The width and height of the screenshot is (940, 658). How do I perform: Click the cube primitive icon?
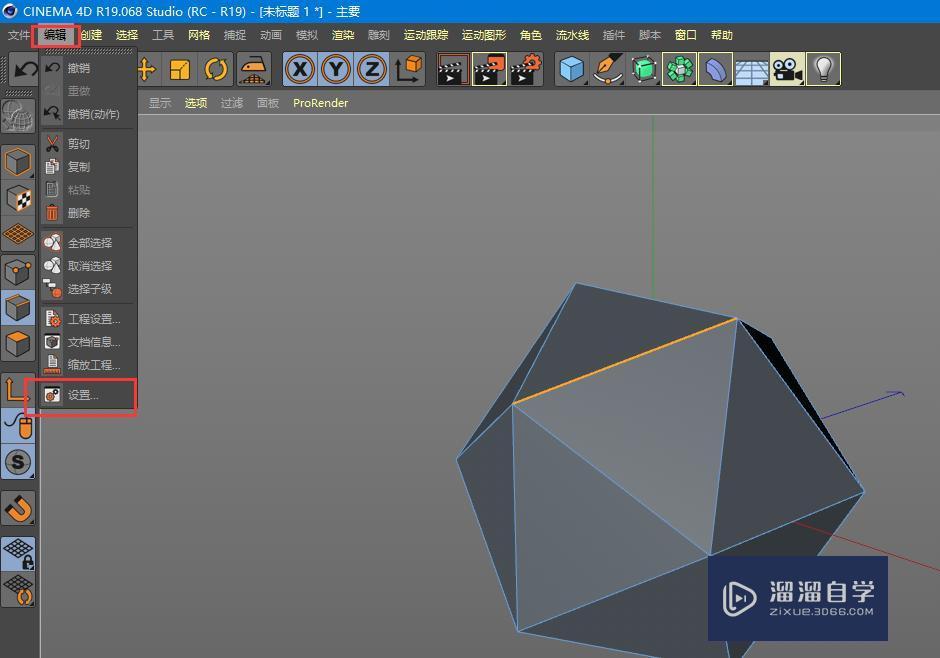click(570, 68)
